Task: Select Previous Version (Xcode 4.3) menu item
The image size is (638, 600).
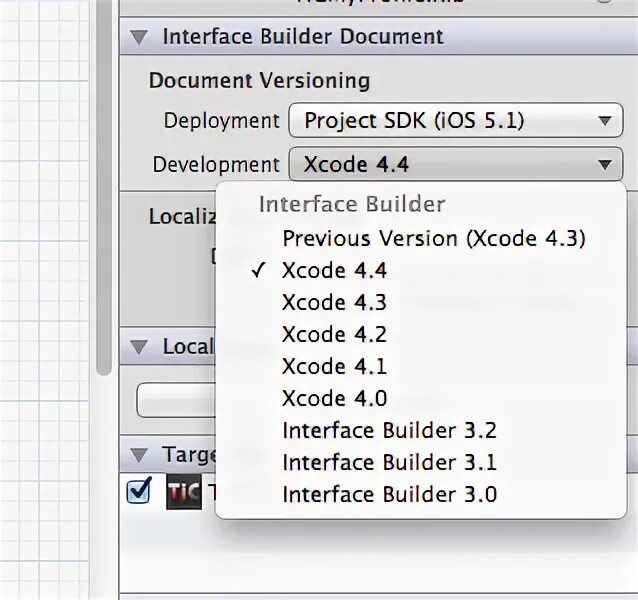Action: click(x=421, y=238)
